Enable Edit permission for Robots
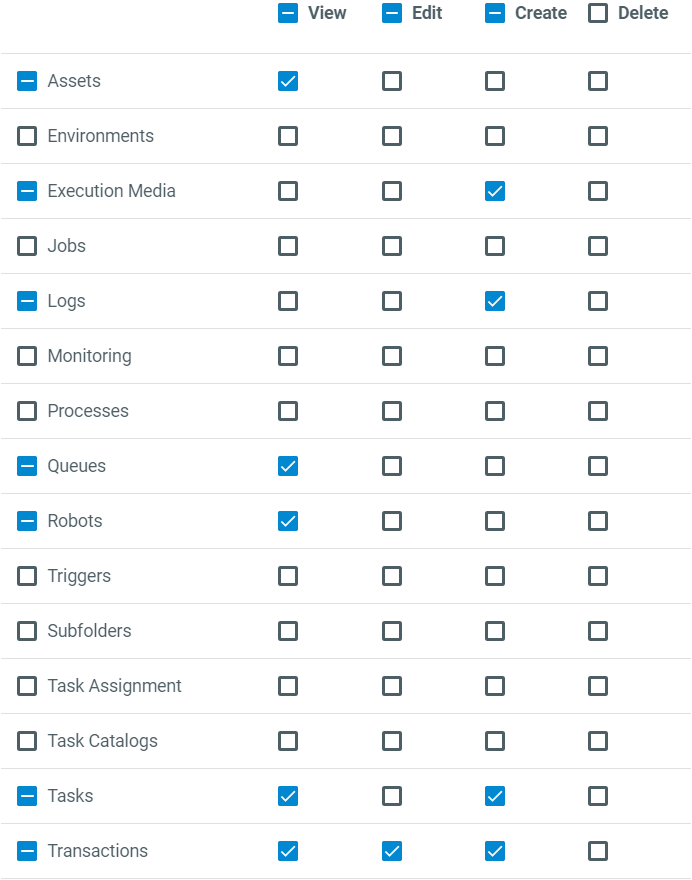 (x=392, y=521)
